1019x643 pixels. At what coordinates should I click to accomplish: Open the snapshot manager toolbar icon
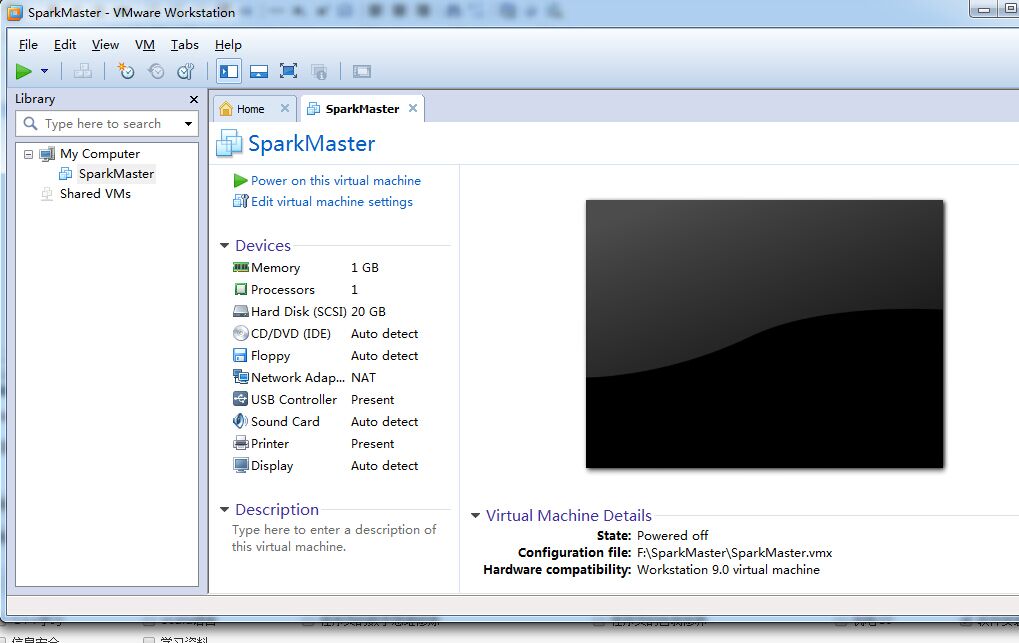186,72
